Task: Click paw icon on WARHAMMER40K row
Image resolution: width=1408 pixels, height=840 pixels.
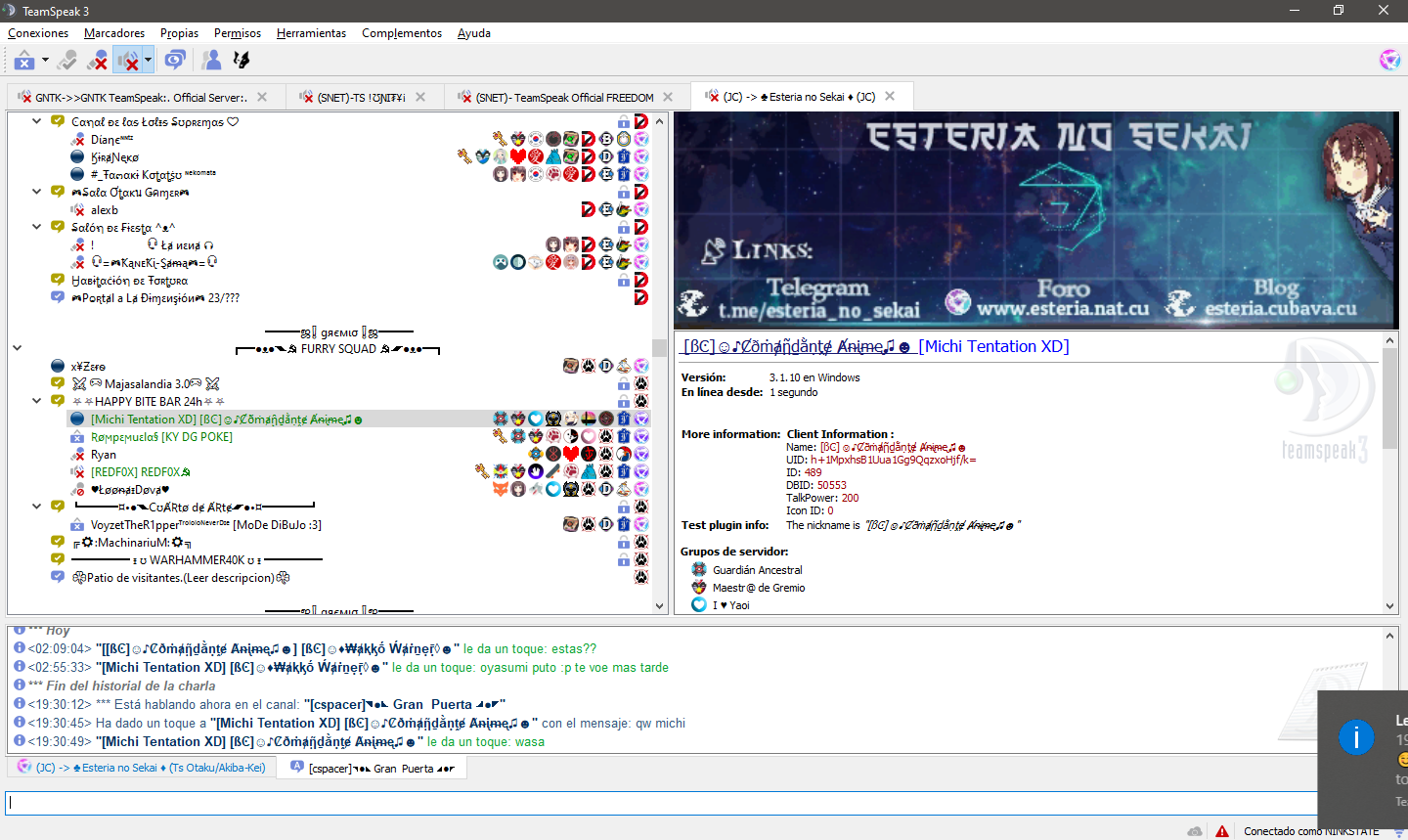Action: pyautogui.click(x=640, y=559)
